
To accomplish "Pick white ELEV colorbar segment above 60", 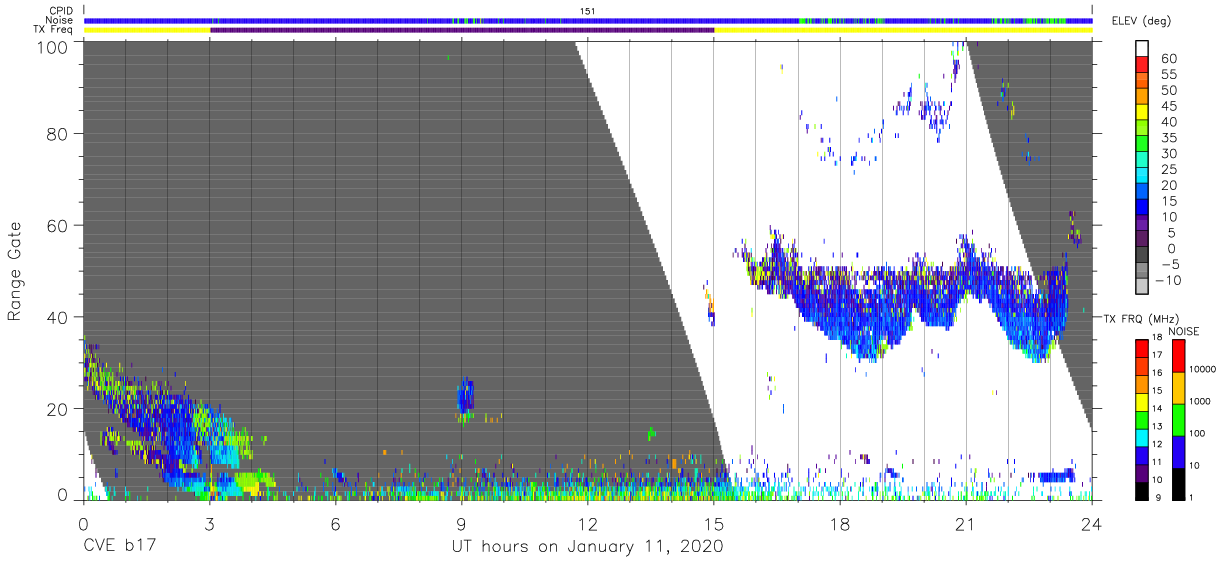I will tap(1142, 49).
